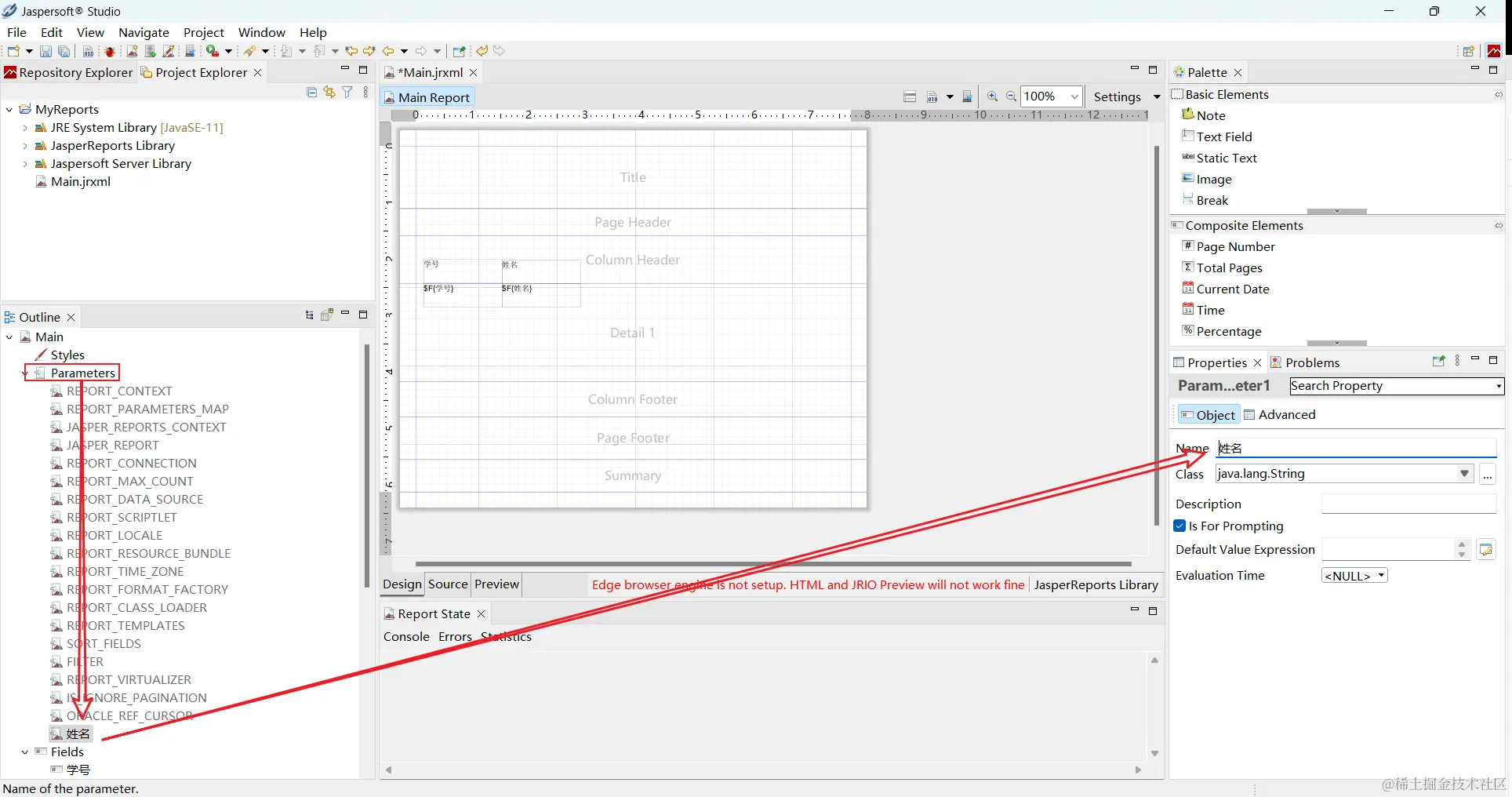
Task: Click the Open Perspective icon at the toolbar's right
Action: (x=1469, y=51)
